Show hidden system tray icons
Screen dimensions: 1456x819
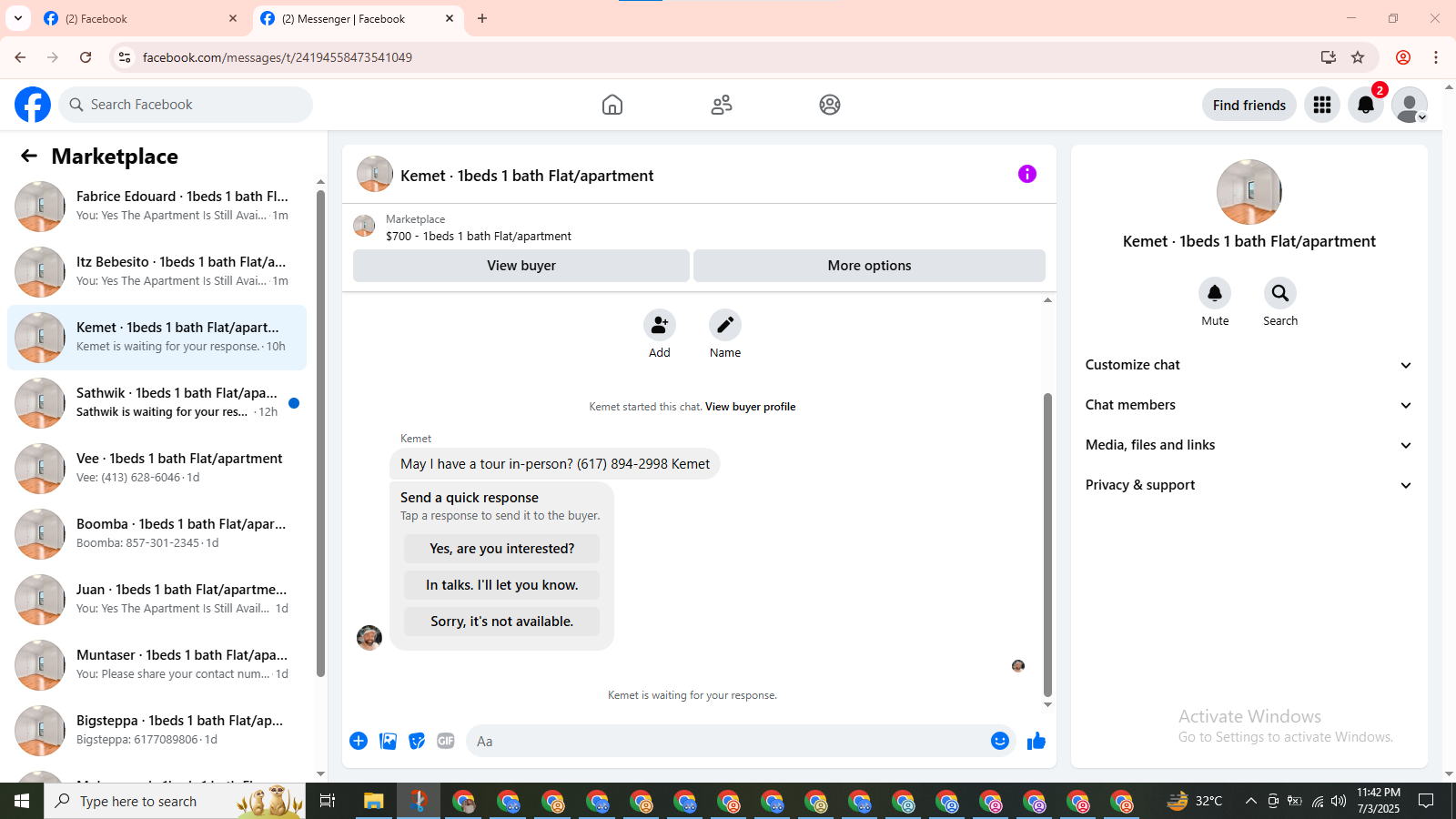coord(1251,801)
